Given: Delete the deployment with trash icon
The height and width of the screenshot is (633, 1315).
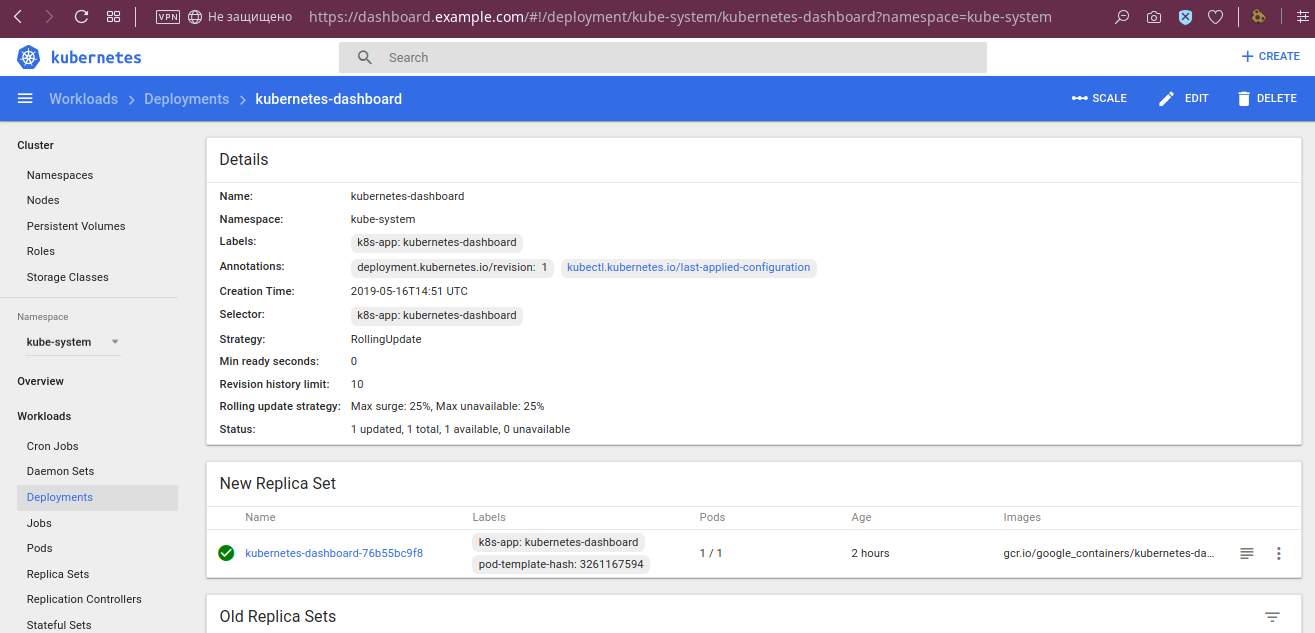Looking at the screenshot, I should pos(1244,99).
